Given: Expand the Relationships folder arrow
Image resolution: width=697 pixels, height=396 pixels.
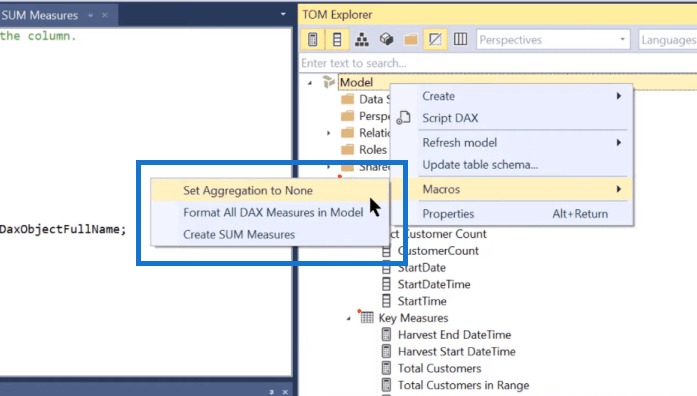Looking at the screenshot, I should pyautogui.click(x=328, y=133).
